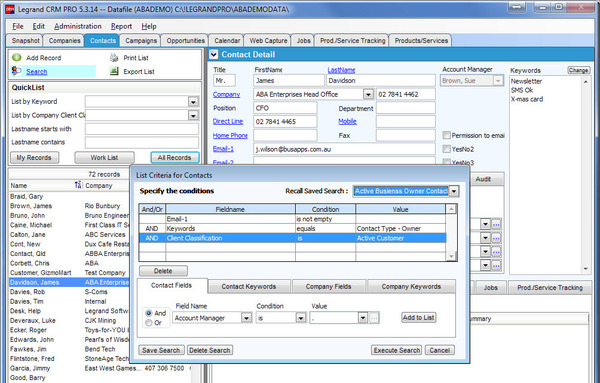Open the Administration menu
The image size is (600, 383).
point(78,26)
